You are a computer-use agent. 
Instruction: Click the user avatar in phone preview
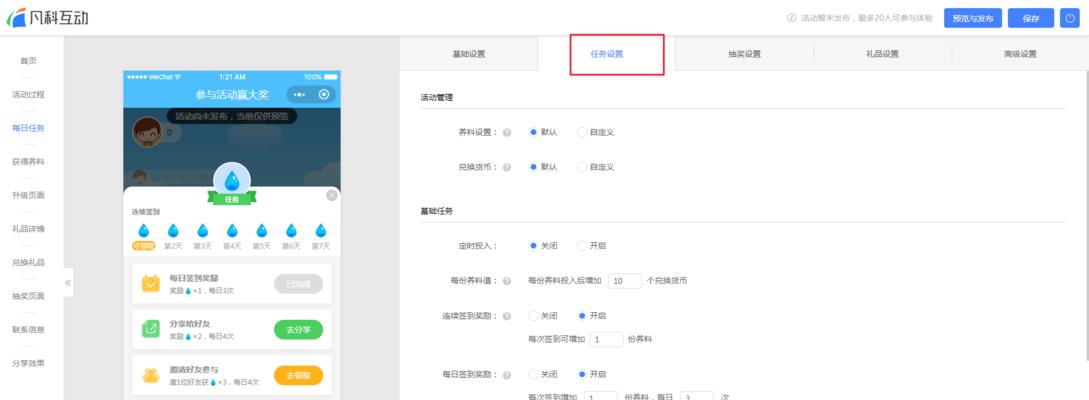(x=147, y=131)
